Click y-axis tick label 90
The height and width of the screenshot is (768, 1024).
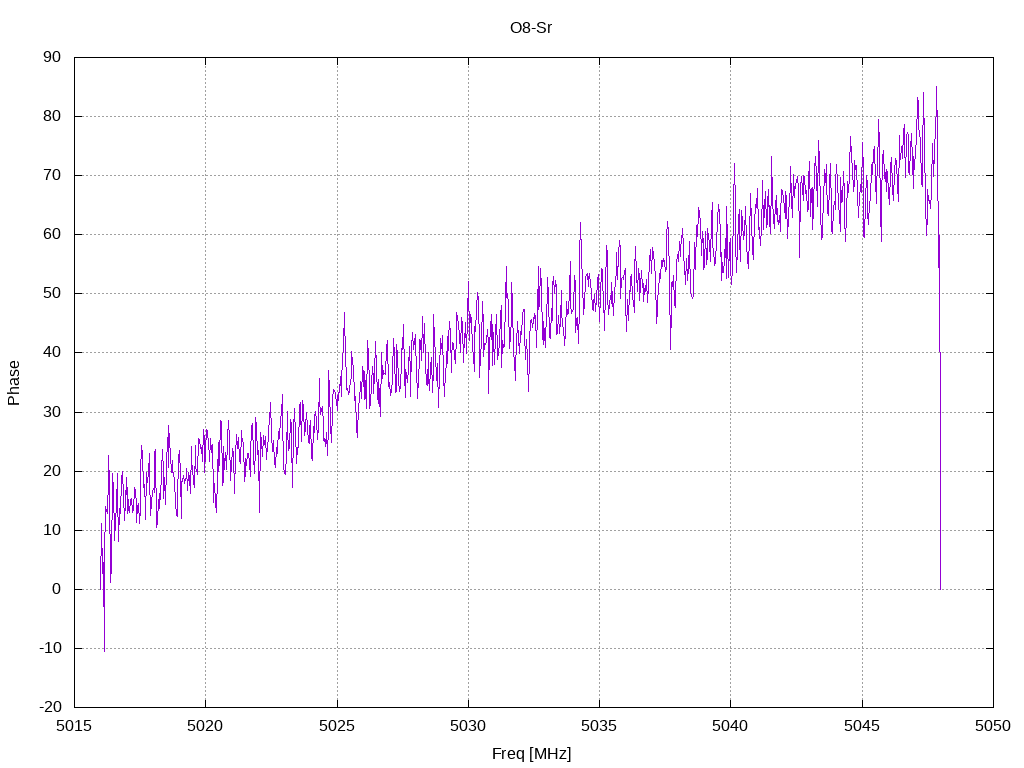click(x=52, y=57)
